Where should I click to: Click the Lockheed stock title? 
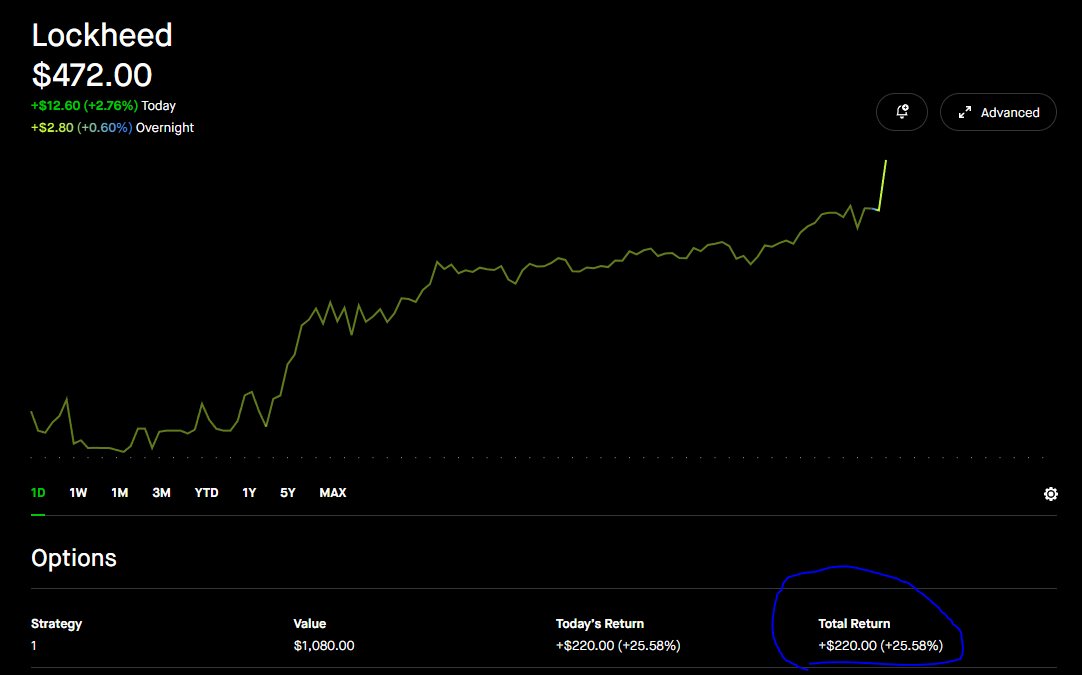pyautogui.click(x=102, y=35)
